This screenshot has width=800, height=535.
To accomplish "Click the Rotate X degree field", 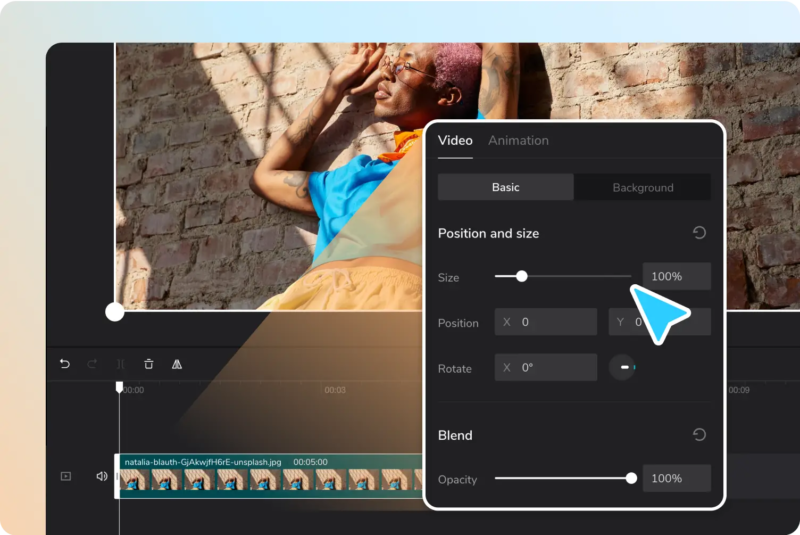I will point(546,368).
